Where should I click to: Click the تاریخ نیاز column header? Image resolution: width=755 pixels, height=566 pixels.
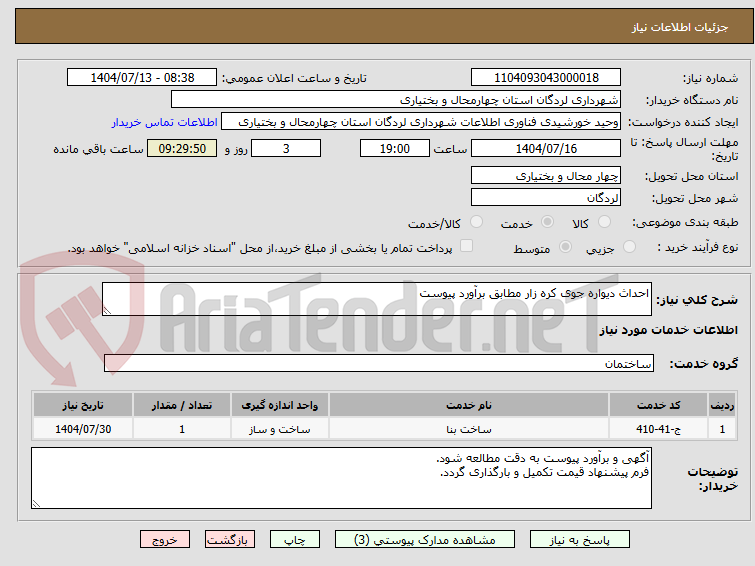pos(83,405)
